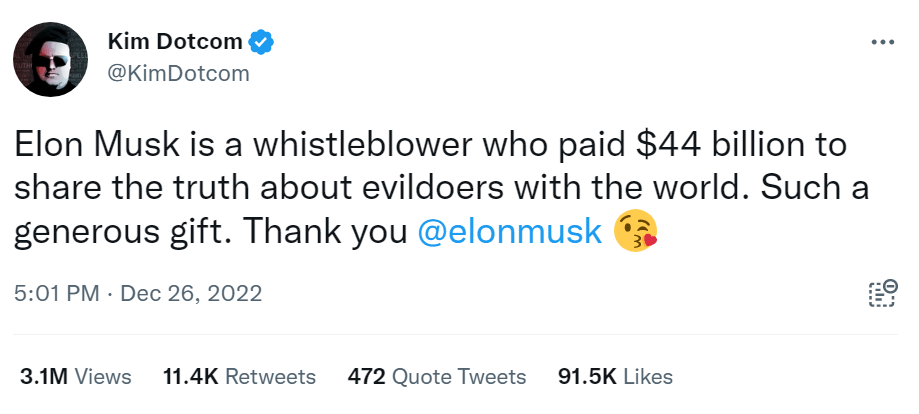Show the 91.5K Likes list
Viewport: 919px width, 414px height.
point(615,377)
